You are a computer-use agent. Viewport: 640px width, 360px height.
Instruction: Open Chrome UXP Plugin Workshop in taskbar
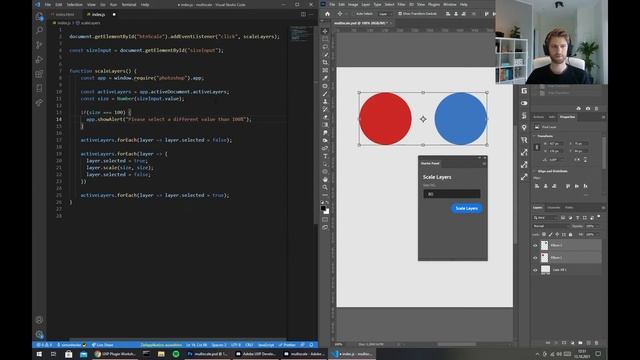pyautogui.click(x=115, y=354)
